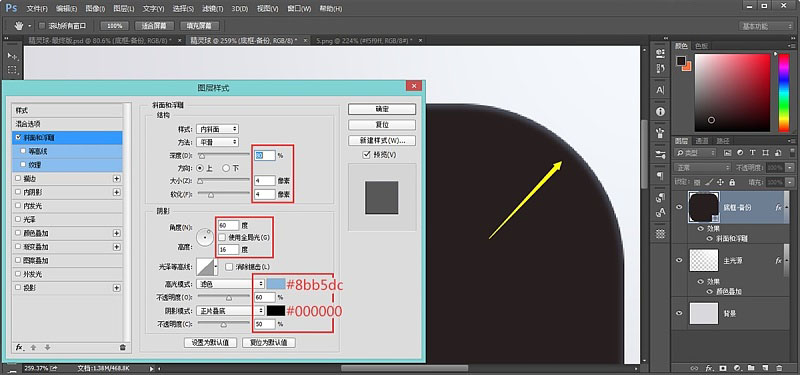Click the highlight color swatch (blue)
The image size is (800, 375).
tap(276, 284)
